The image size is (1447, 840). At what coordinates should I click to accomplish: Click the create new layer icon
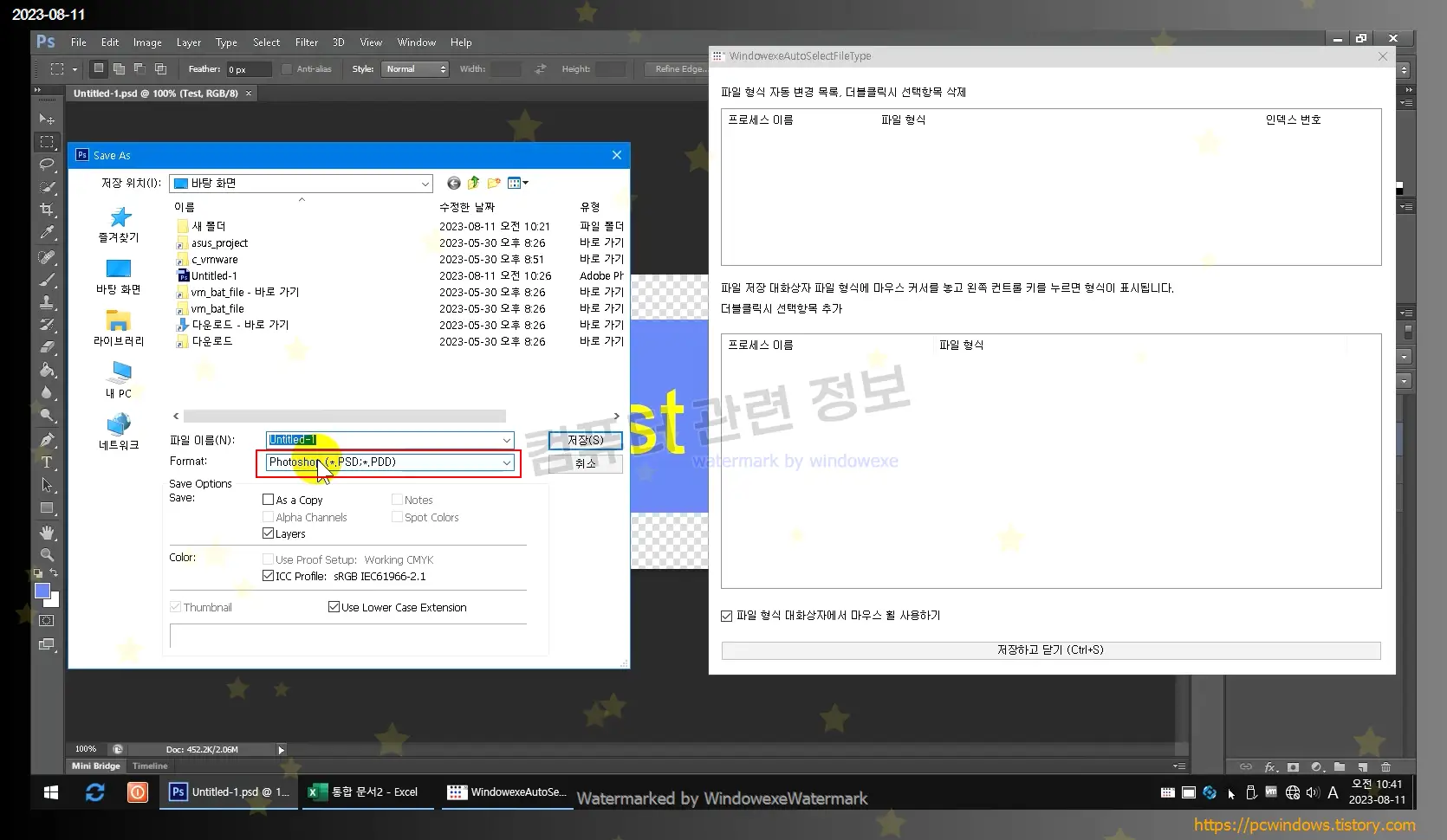1363,767
